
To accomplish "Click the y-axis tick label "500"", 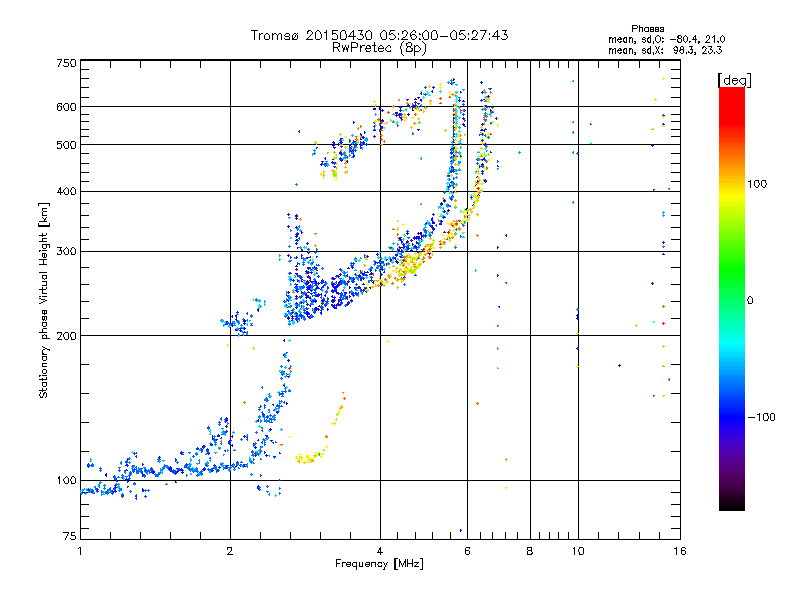I will pyautogui.click(x=66, y=145).
